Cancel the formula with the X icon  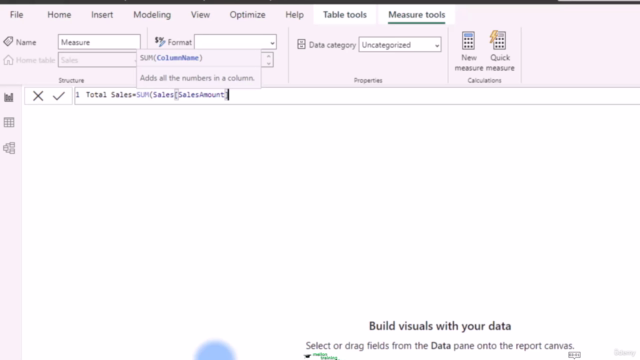(x=38, y=96)
